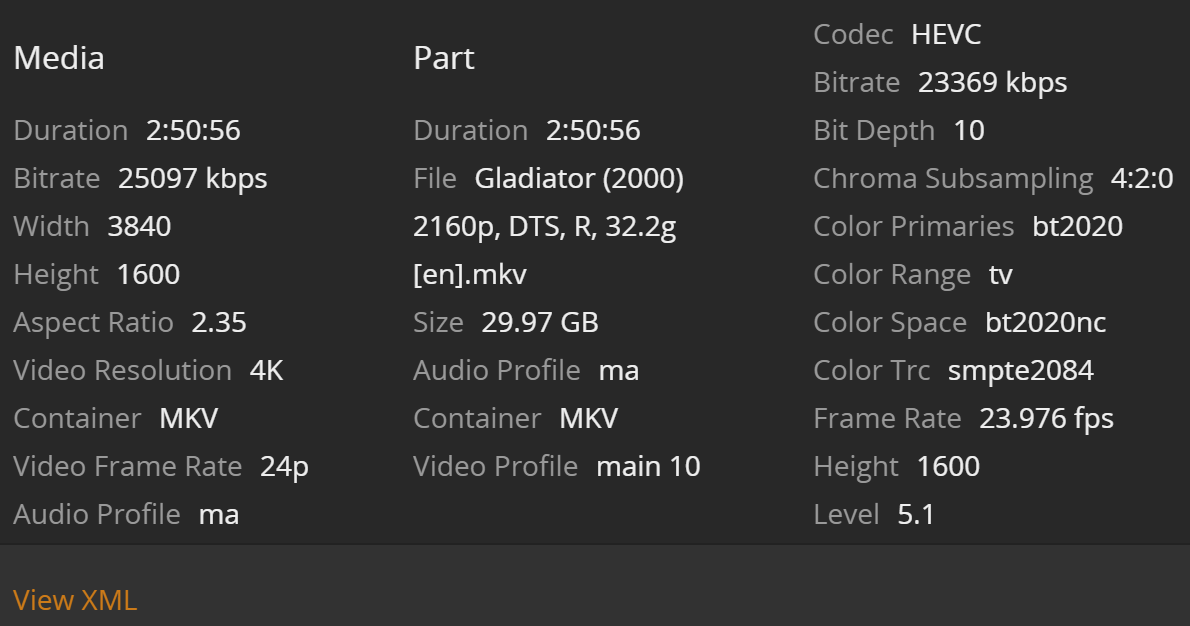Select the bt2020nc color space value
The width and height of the screenshot is (1190, 626).
tap(1046, 323)
